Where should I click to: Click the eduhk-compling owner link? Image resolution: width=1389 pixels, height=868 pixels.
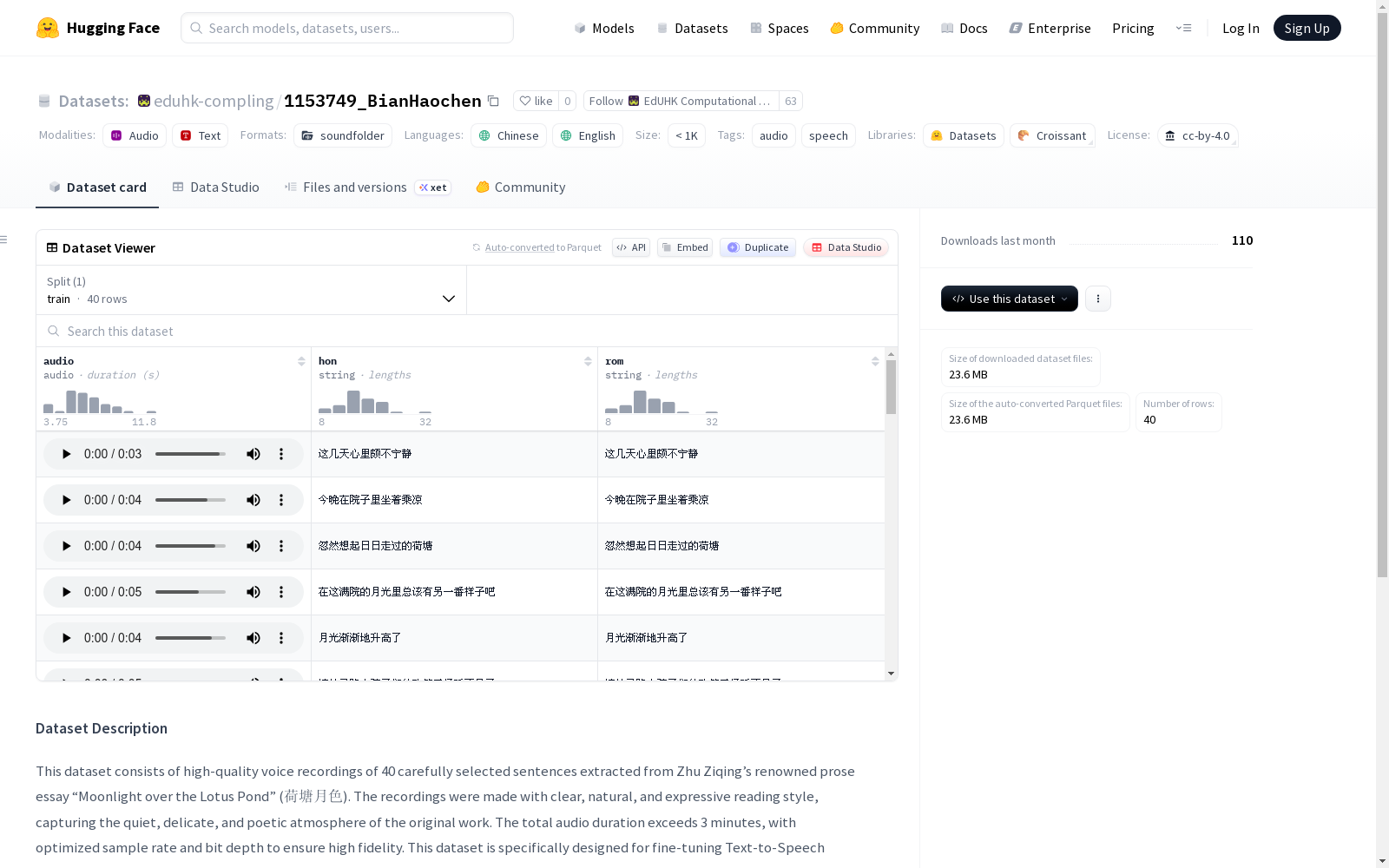click(x=214, y=101)
